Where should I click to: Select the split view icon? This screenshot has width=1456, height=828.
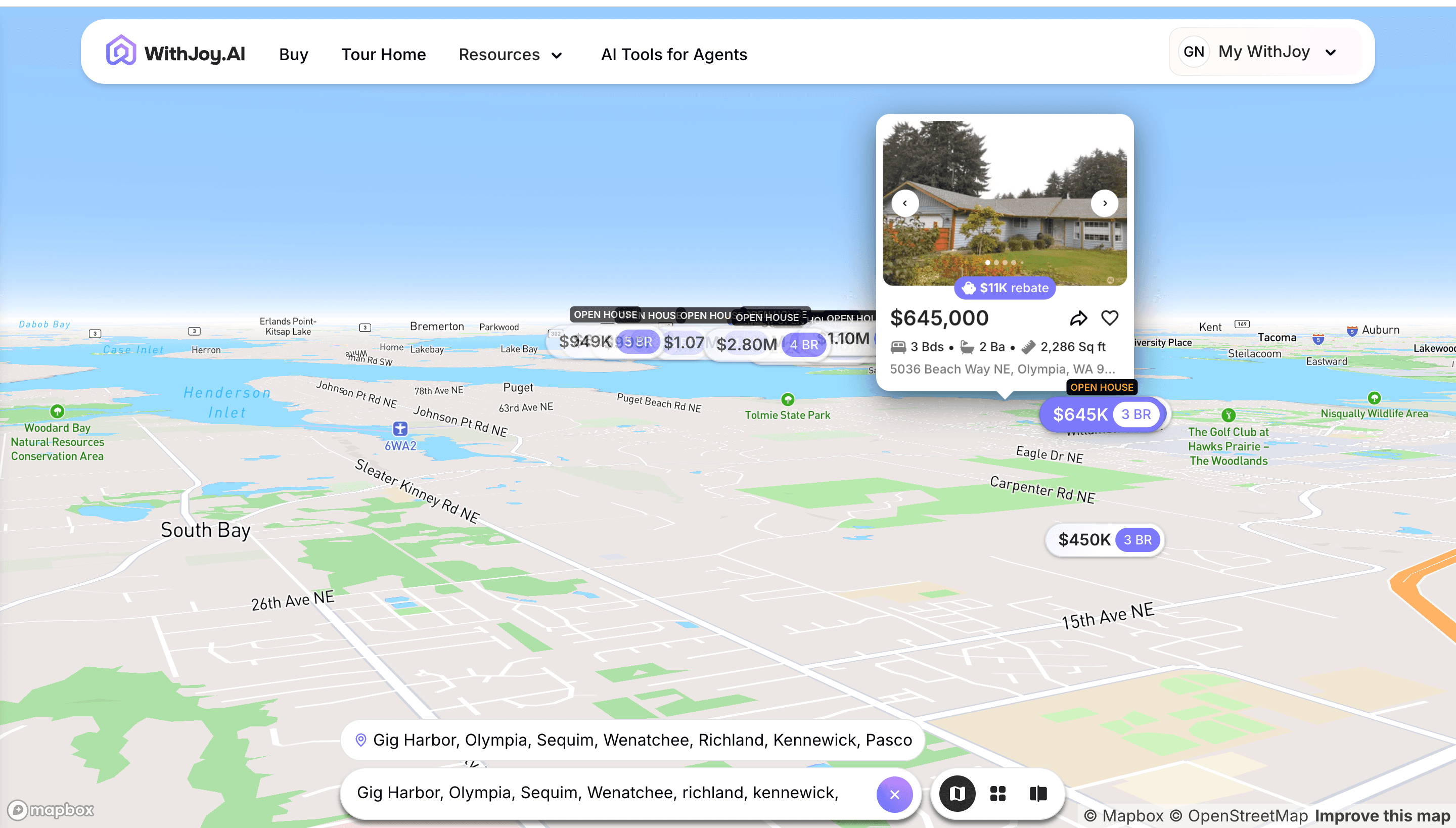1038,794
